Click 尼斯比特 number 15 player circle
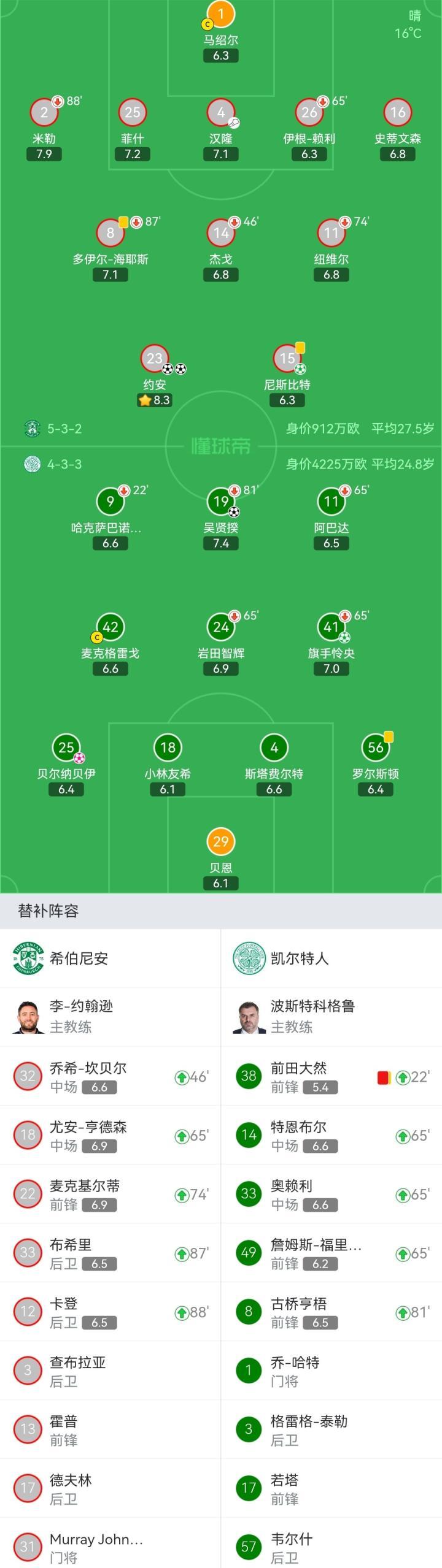This screenshot has width=442, height=1568. [287, 359]
